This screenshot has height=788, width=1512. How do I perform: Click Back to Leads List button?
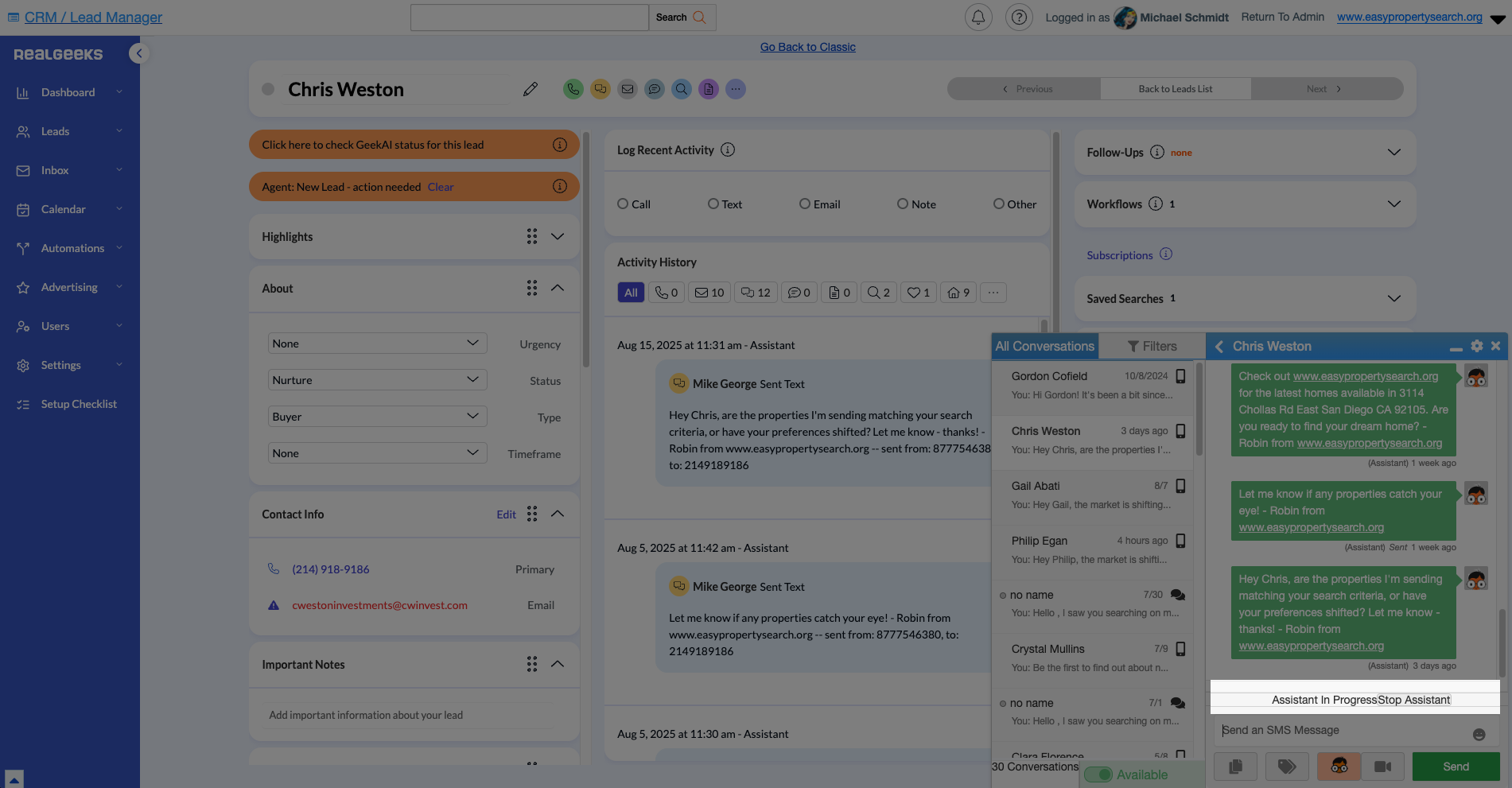coord(1176,89)
